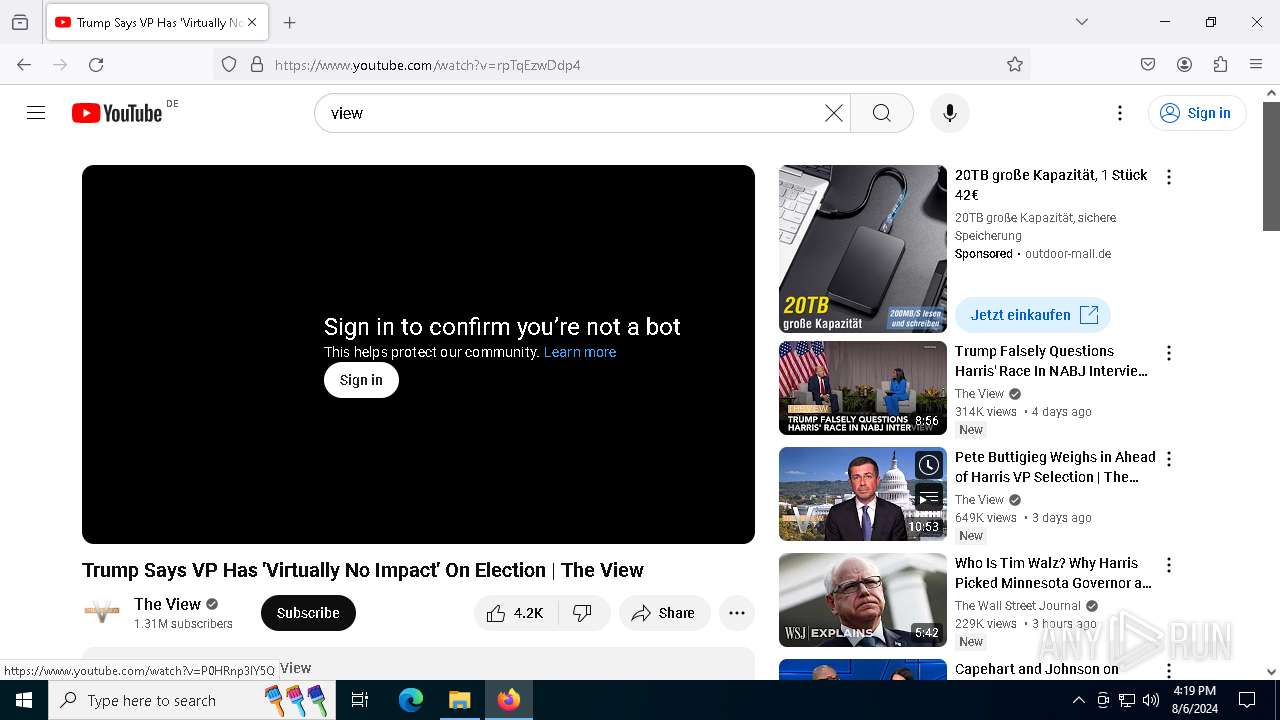
Task: Open the Firefox application menu
Action: 1256,64
